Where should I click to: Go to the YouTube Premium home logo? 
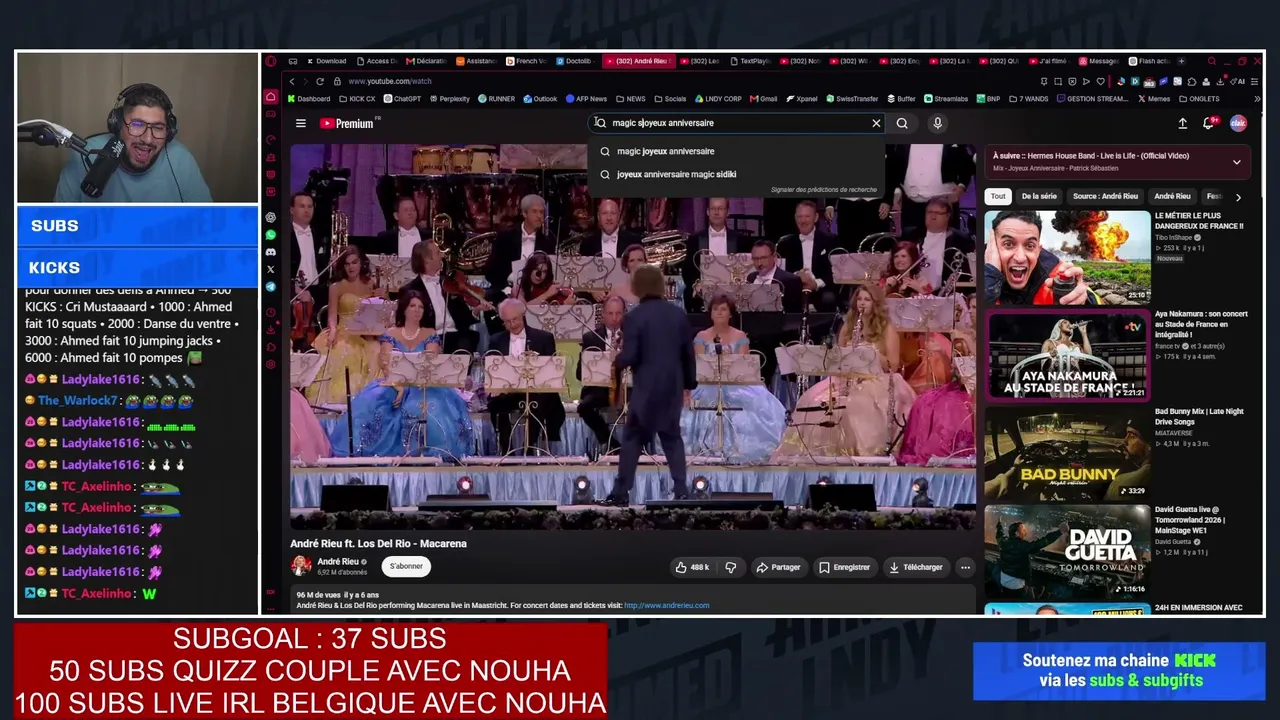pos(349,123)
